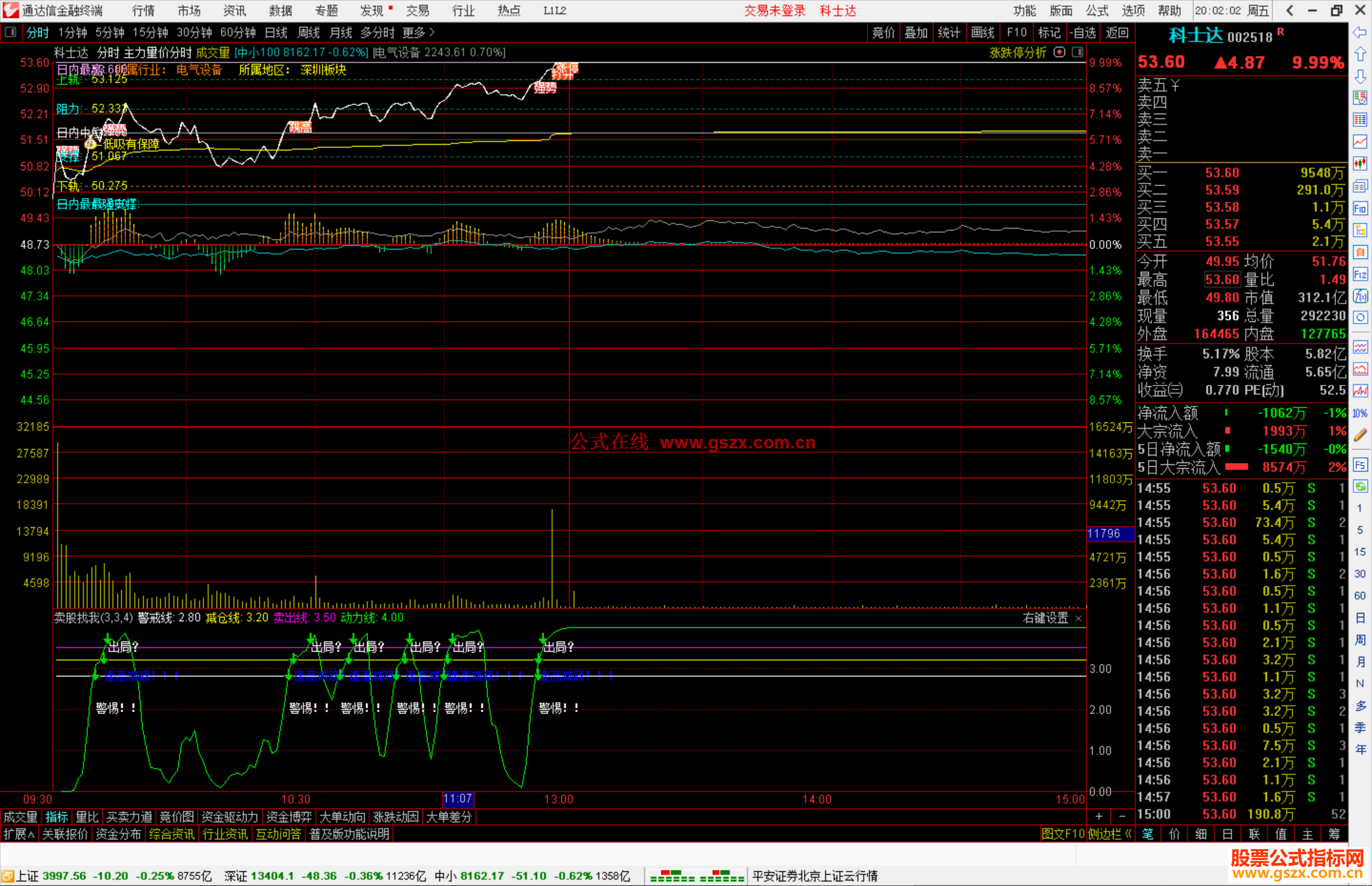Screen dimensions: 1372x886
Task: Select the 资金驱动力 tab at the bottom
Action: point(229,817)
